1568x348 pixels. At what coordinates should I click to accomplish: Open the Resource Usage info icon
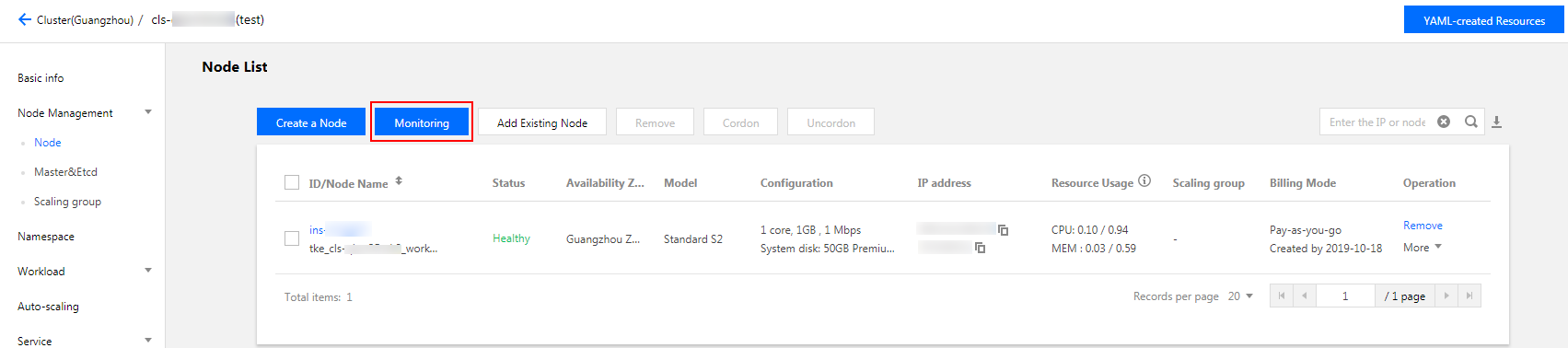(x=1144, y=180)
